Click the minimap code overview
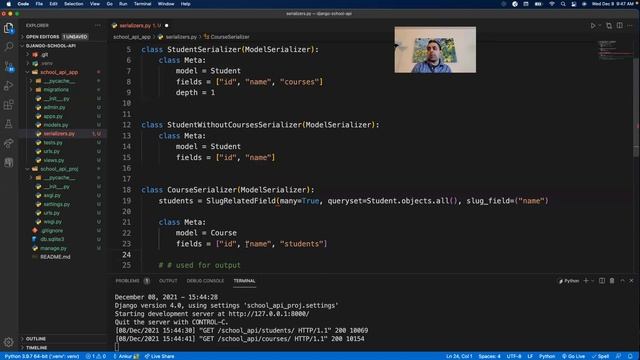 pos(614,50)
